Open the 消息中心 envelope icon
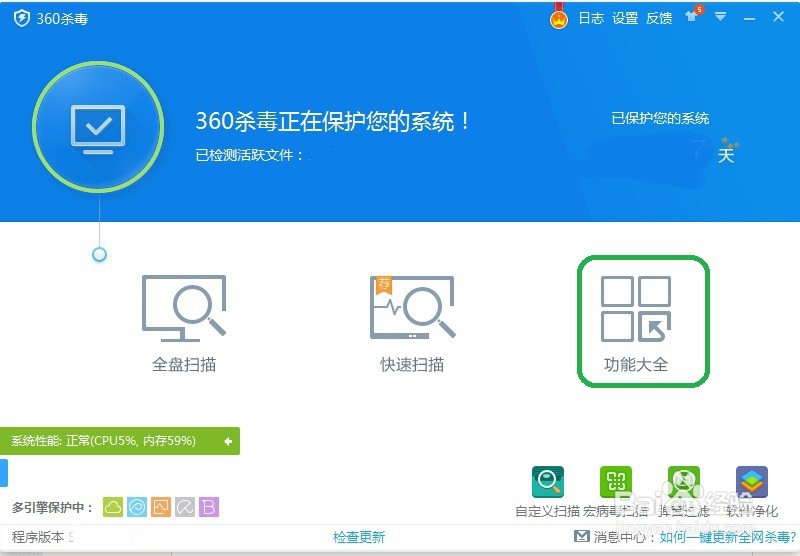The width and height of the screenshot is (800, 556). click(x=582, y=536)
